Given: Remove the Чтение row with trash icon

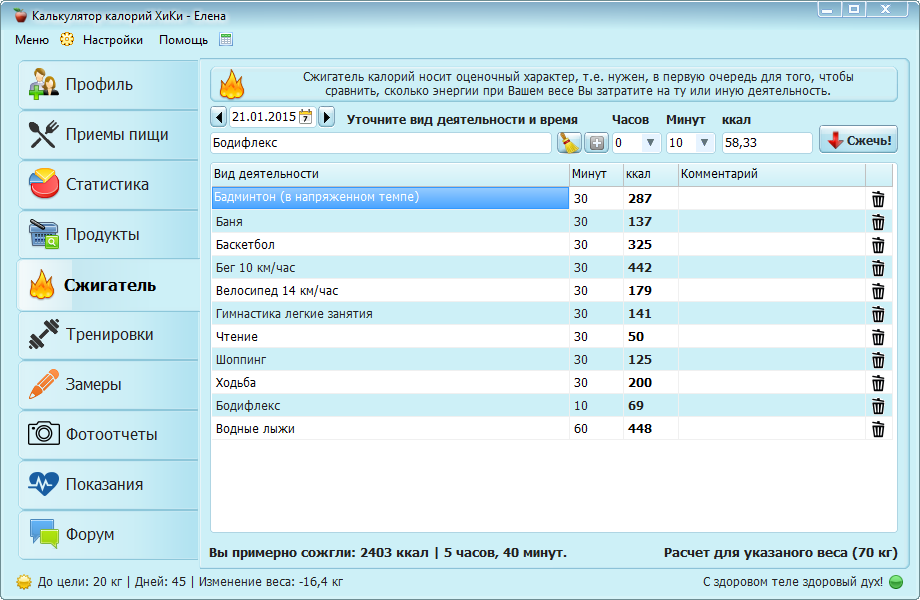Looking at the screenshot, I should pyautogui.click(x=878, y=337).
